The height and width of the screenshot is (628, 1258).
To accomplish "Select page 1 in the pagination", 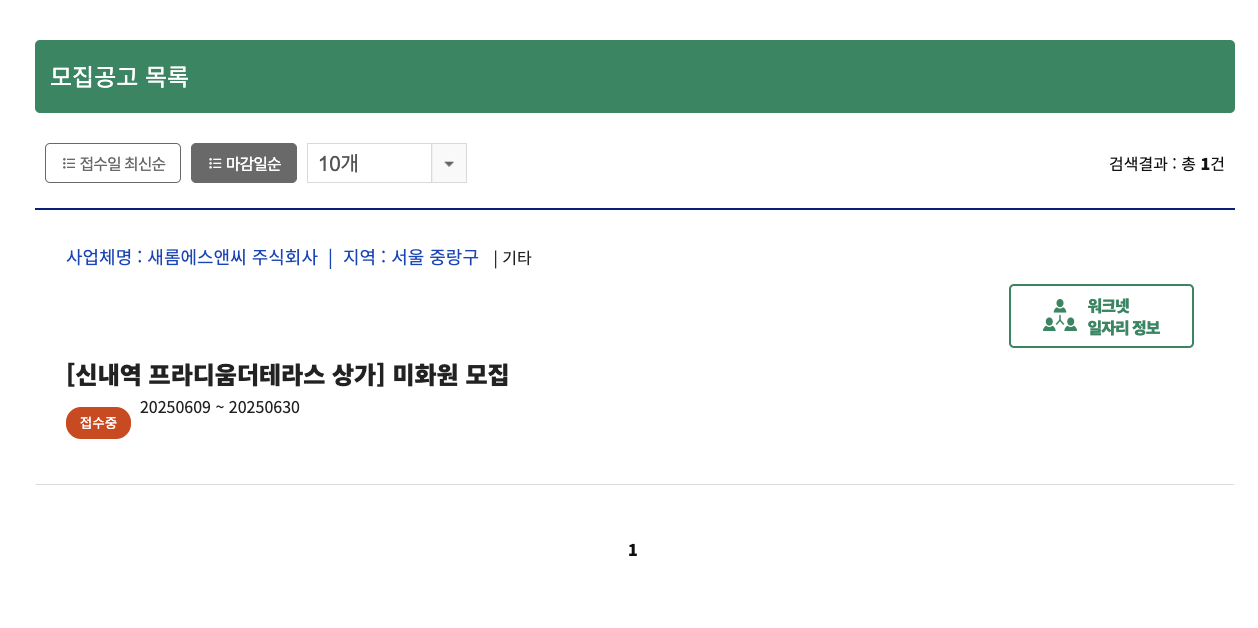I will tap(632, 549).
